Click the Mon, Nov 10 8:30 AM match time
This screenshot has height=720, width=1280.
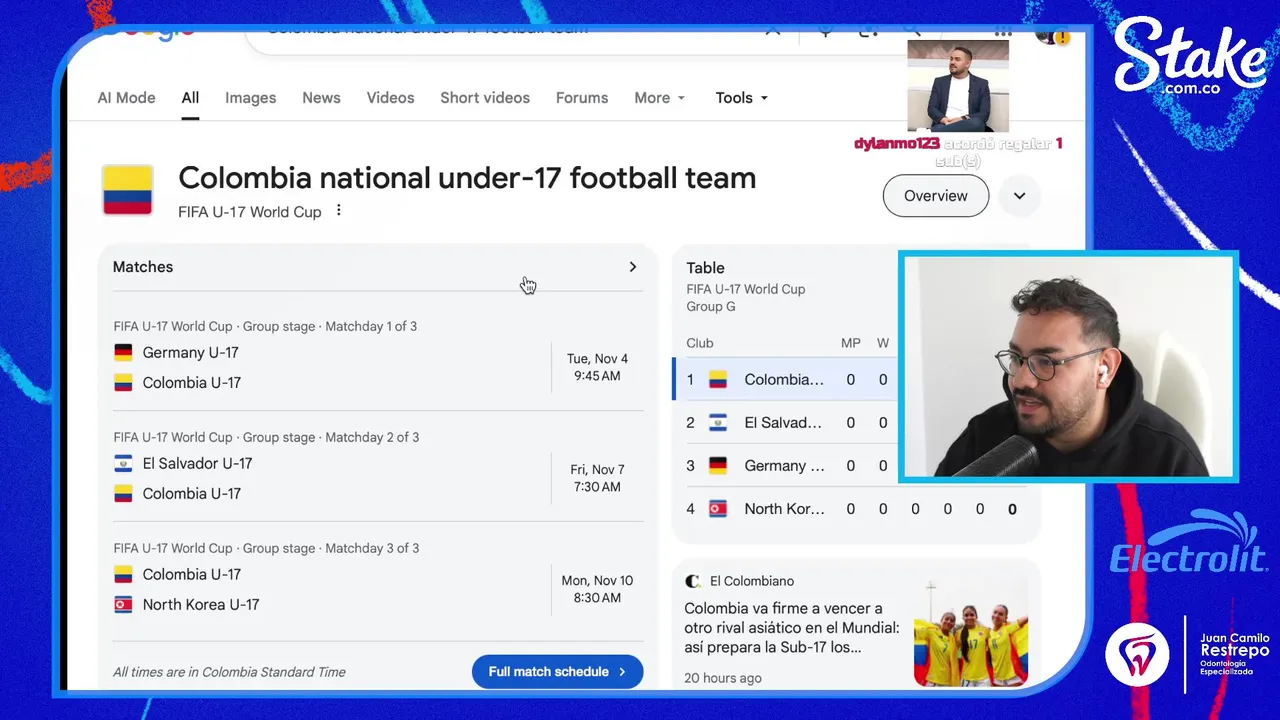pyautogui.click(x=597, y=589)
